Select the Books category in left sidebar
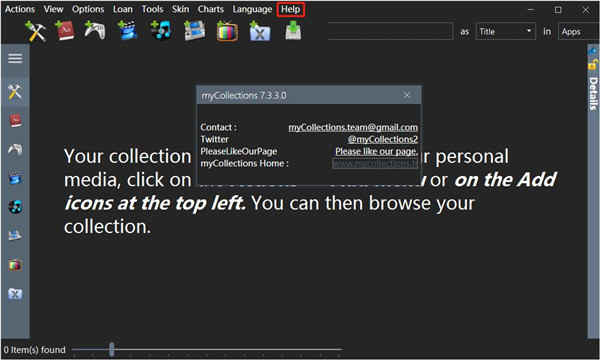 (x=15, y=121)
